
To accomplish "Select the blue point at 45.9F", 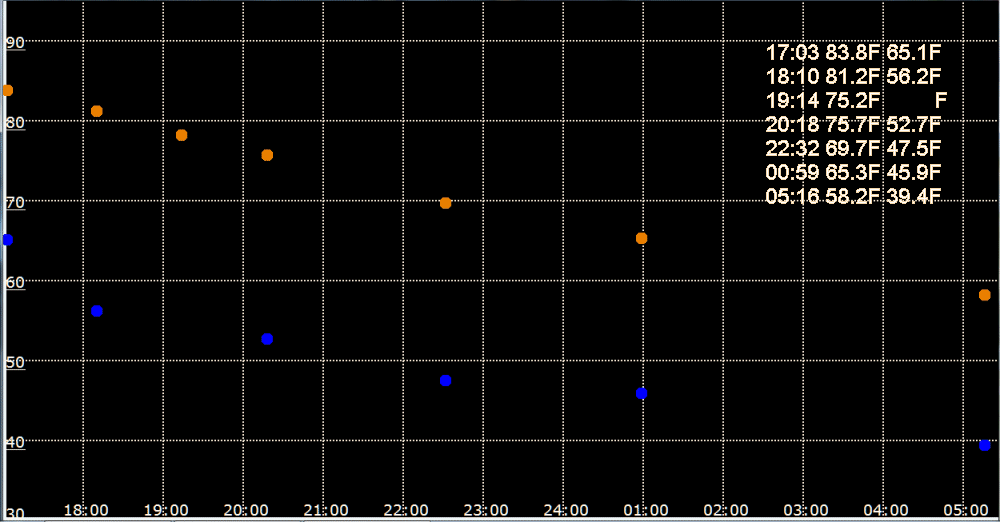I will pyautogui.click(x=642, y=393).
